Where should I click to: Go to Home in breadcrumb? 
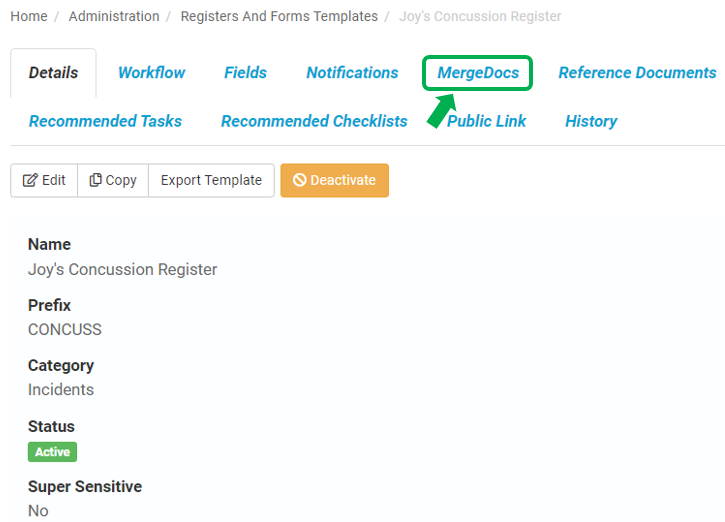click(x=29, y=16)
